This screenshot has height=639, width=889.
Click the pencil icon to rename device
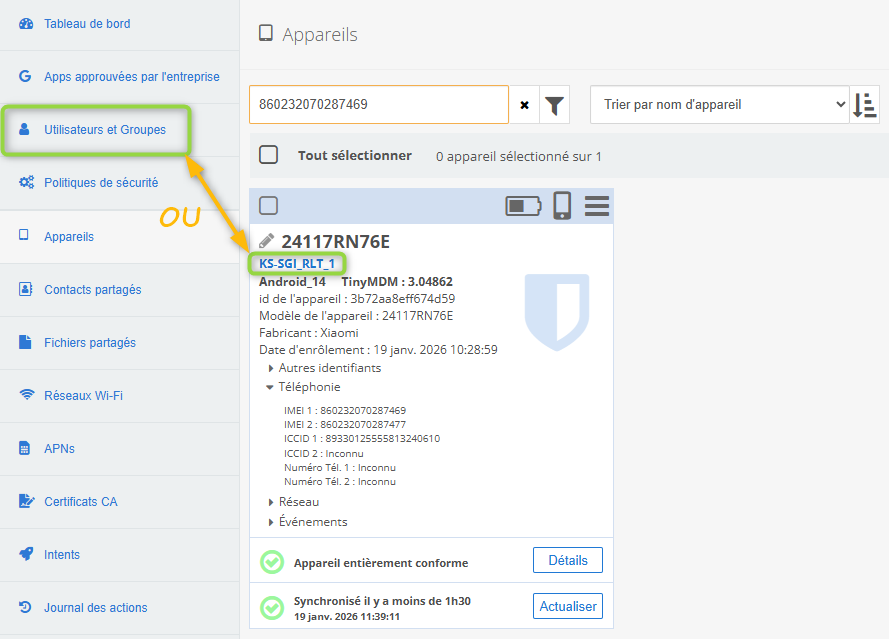266,241
